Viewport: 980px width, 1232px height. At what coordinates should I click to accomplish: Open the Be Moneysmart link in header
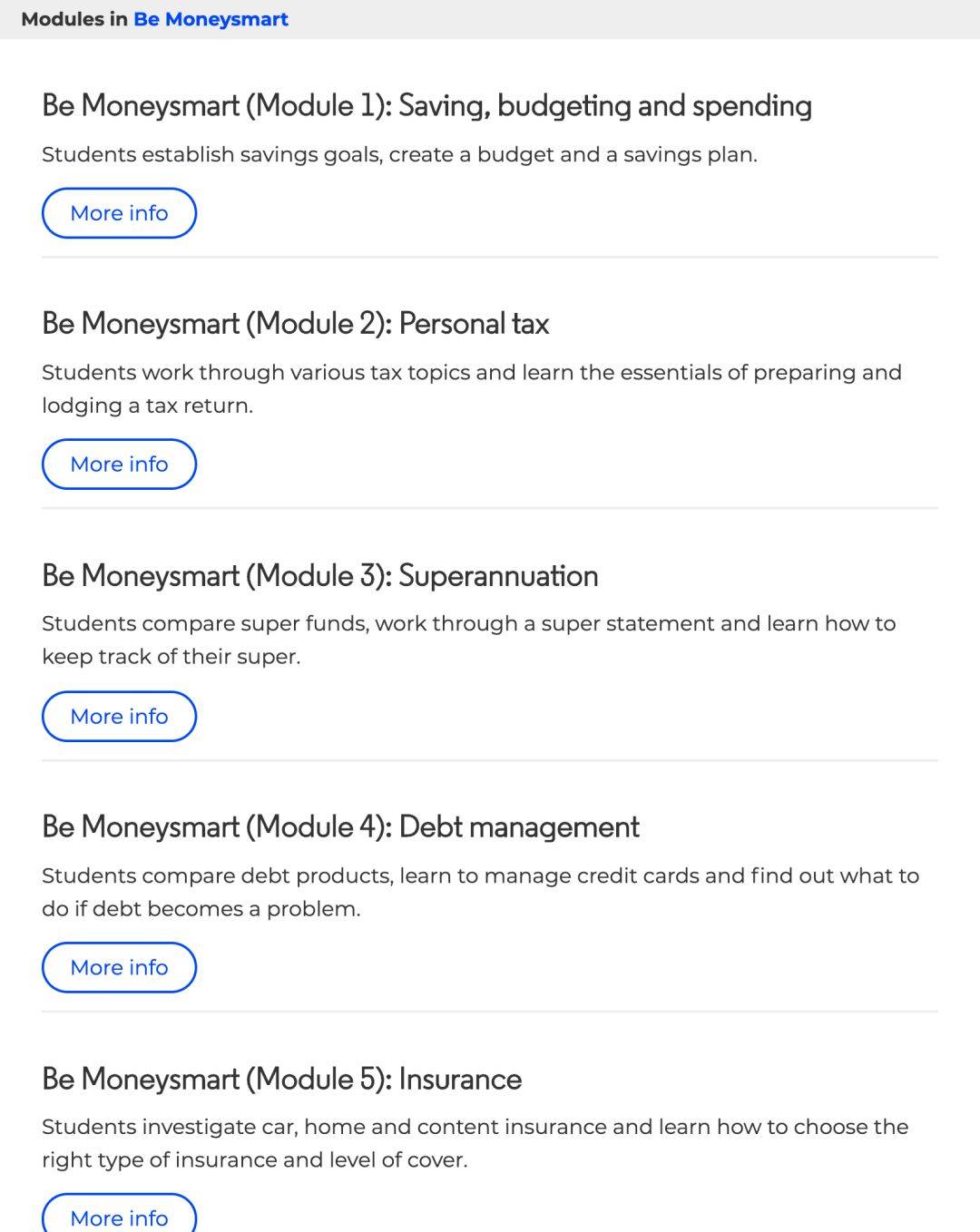[211, 19]
